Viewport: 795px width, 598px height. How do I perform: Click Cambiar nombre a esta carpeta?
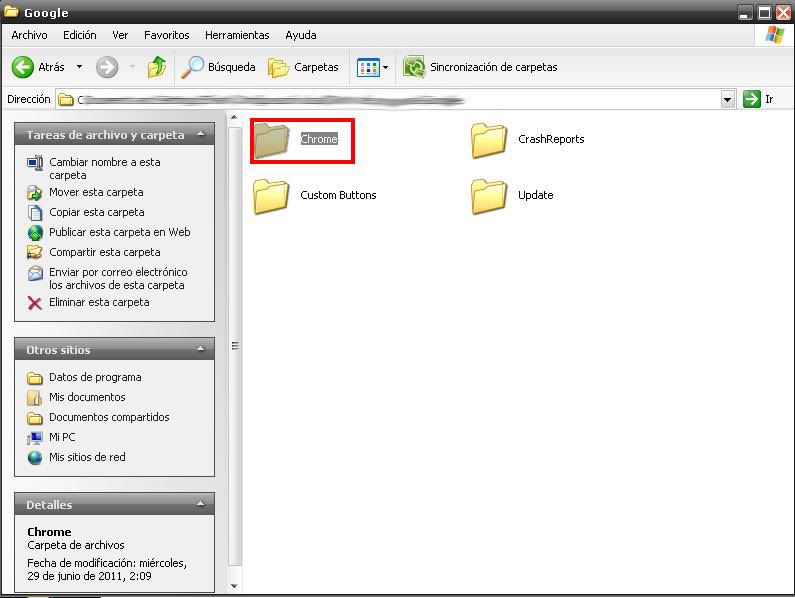(x=104, y=168)
